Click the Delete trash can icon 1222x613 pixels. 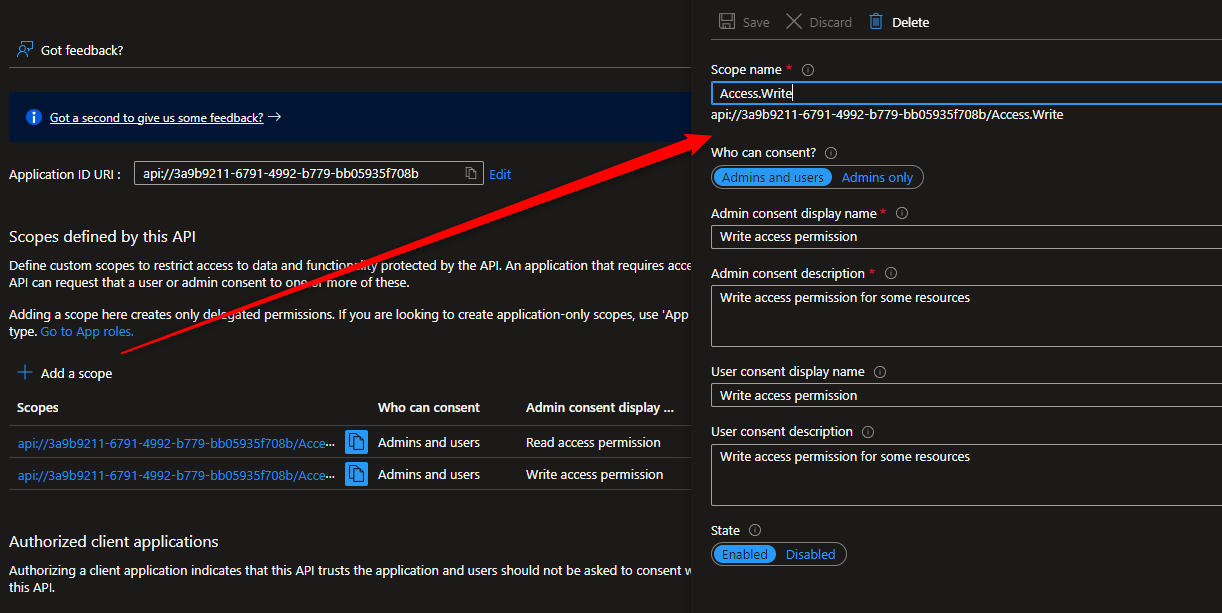point(876,22)
